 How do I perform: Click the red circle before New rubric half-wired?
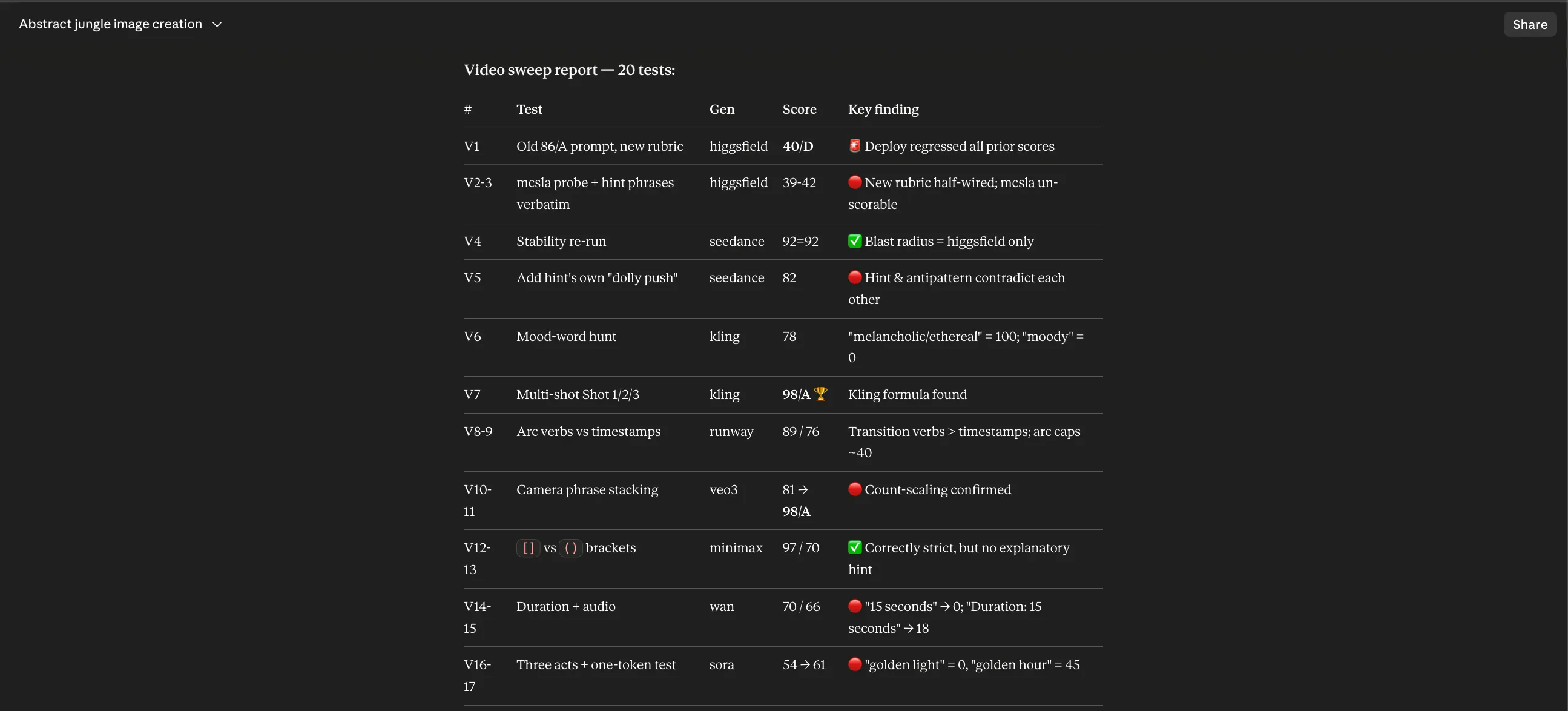point(855,182)
